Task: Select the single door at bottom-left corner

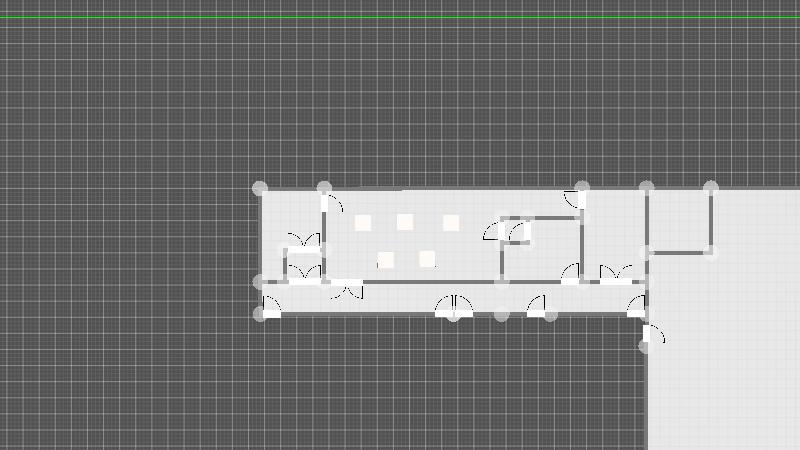Action: 271,306
